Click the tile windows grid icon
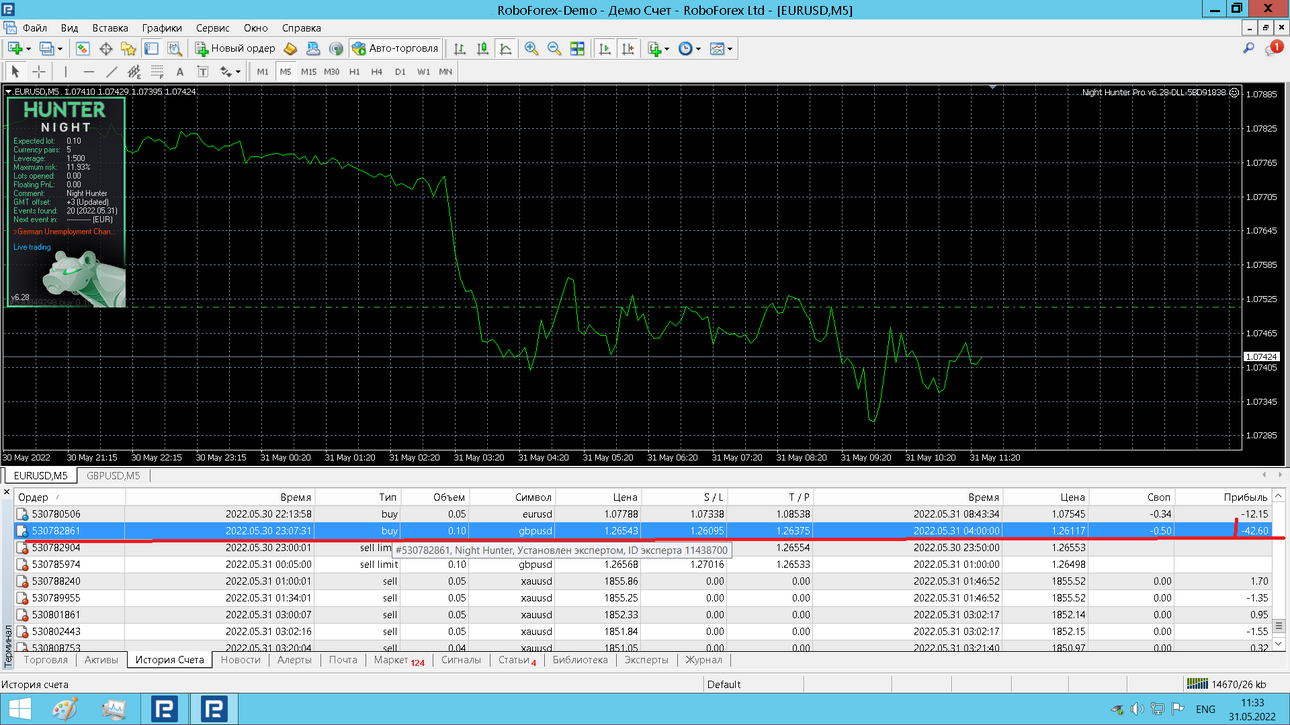The height and width of the screenshot is (725, 1290). (x=577, y=48)
